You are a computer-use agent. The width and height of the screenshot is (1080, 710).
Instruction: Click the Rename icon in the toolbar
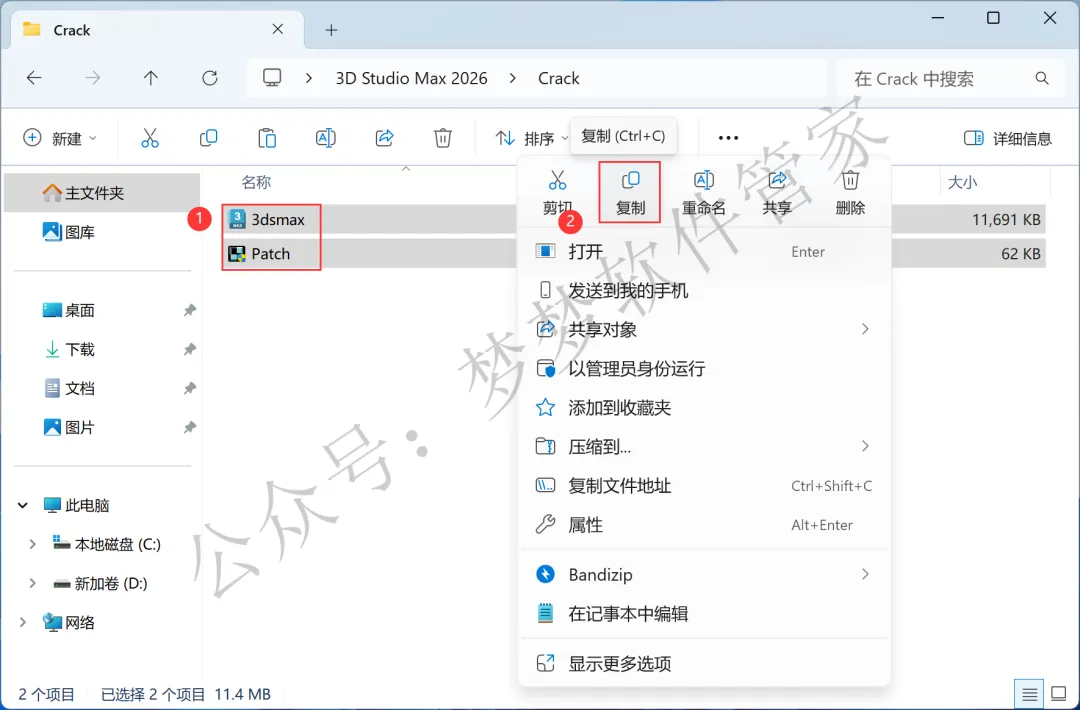click(x=326, y=138)
